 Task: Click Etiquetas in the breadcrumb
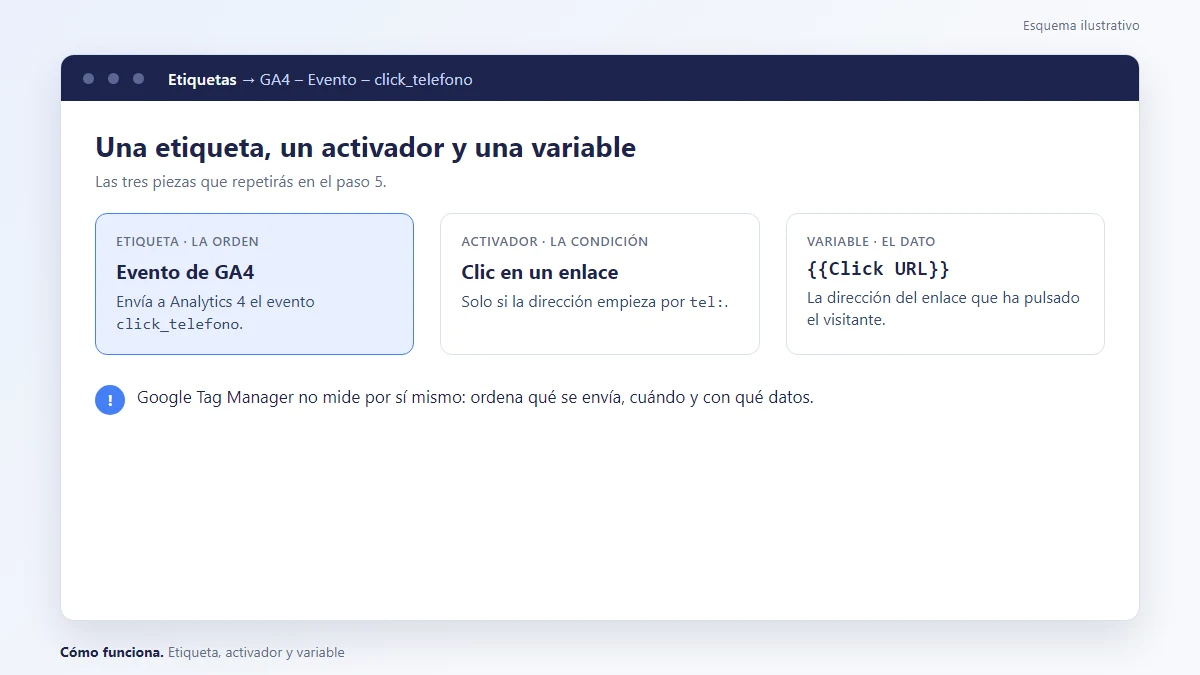(x=202, y=79)
